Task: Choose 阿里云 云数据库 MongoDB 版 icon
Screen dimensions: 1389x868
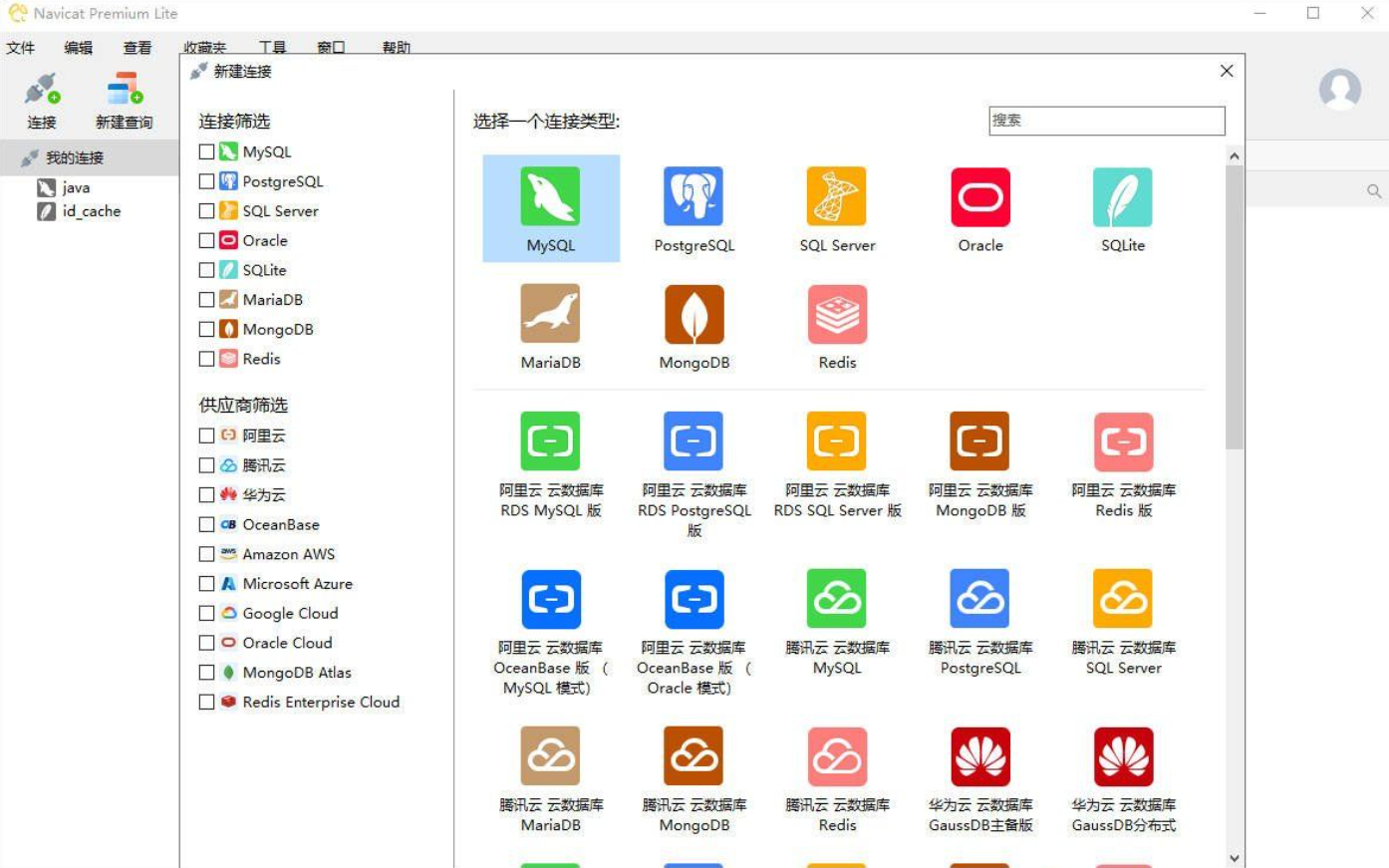Action: (980, 441)
